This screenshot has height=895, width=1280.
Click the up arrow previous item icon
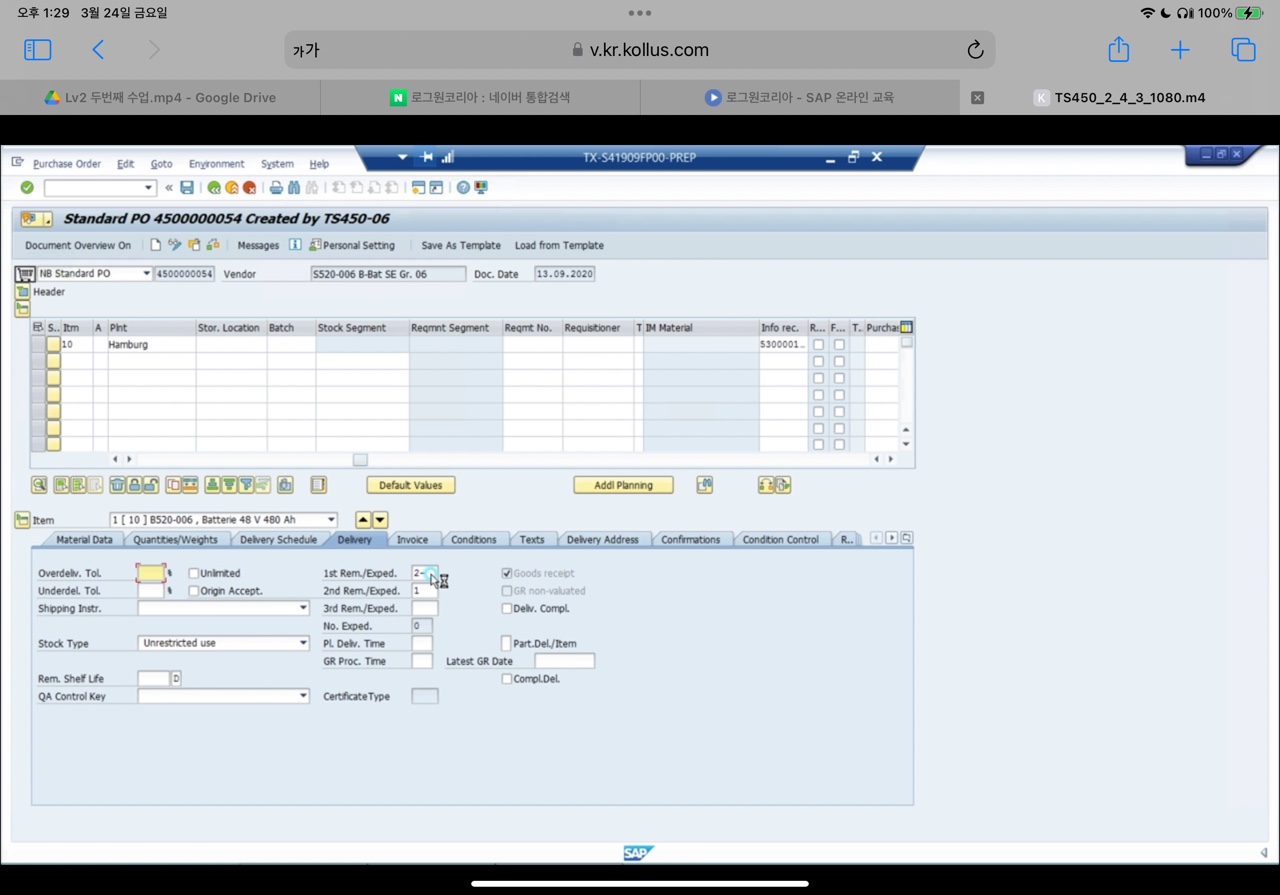pyautogui.click(x=363, y=520)
